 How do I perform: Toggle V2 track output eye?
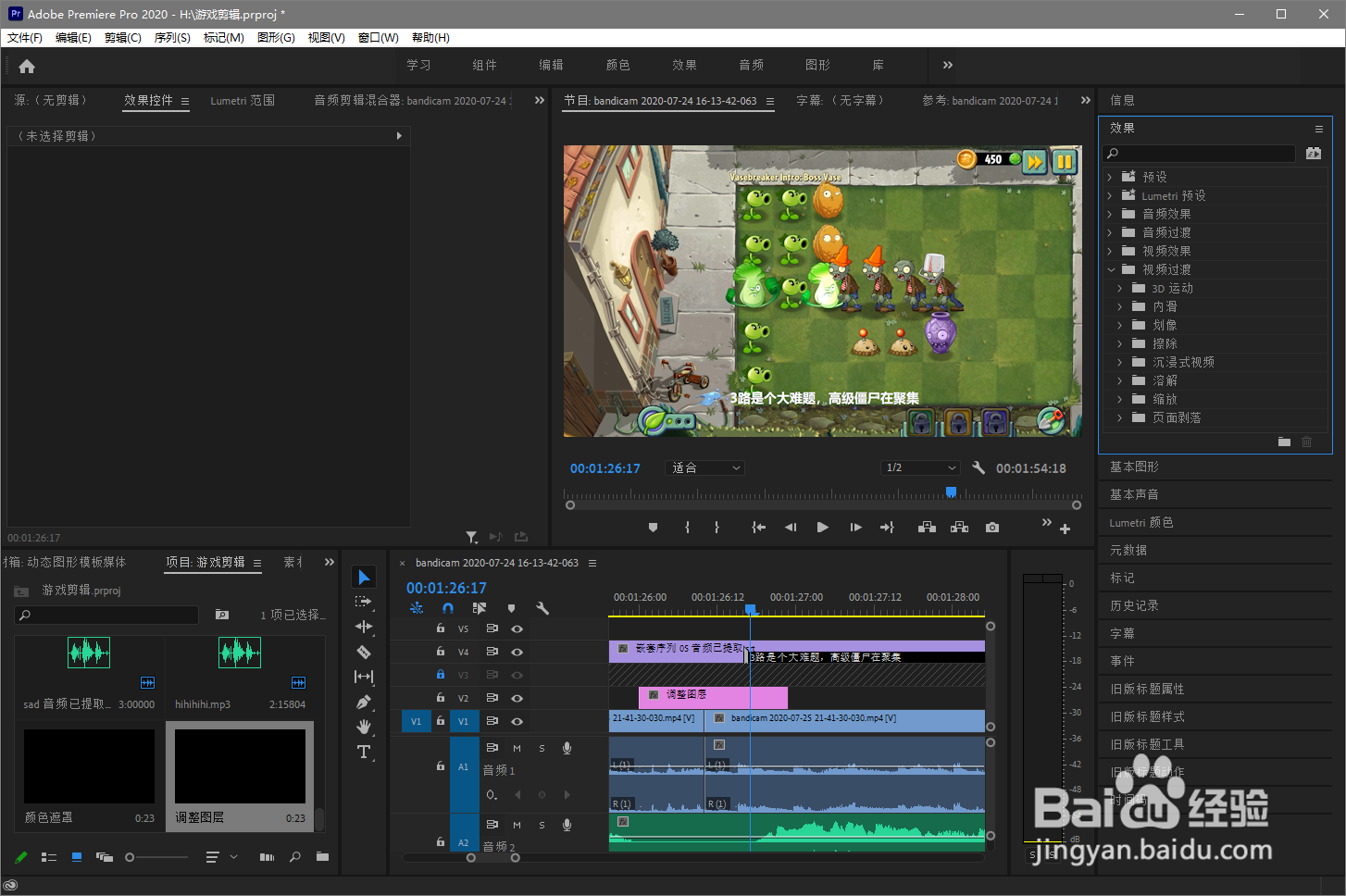(517, 698)
